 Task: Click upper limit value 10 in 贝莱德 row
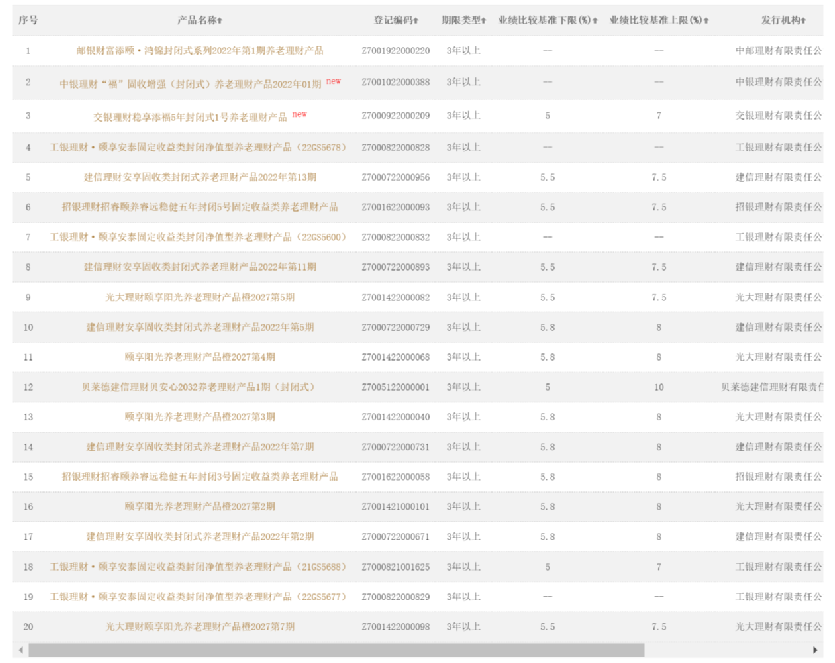tap(659, 387)
